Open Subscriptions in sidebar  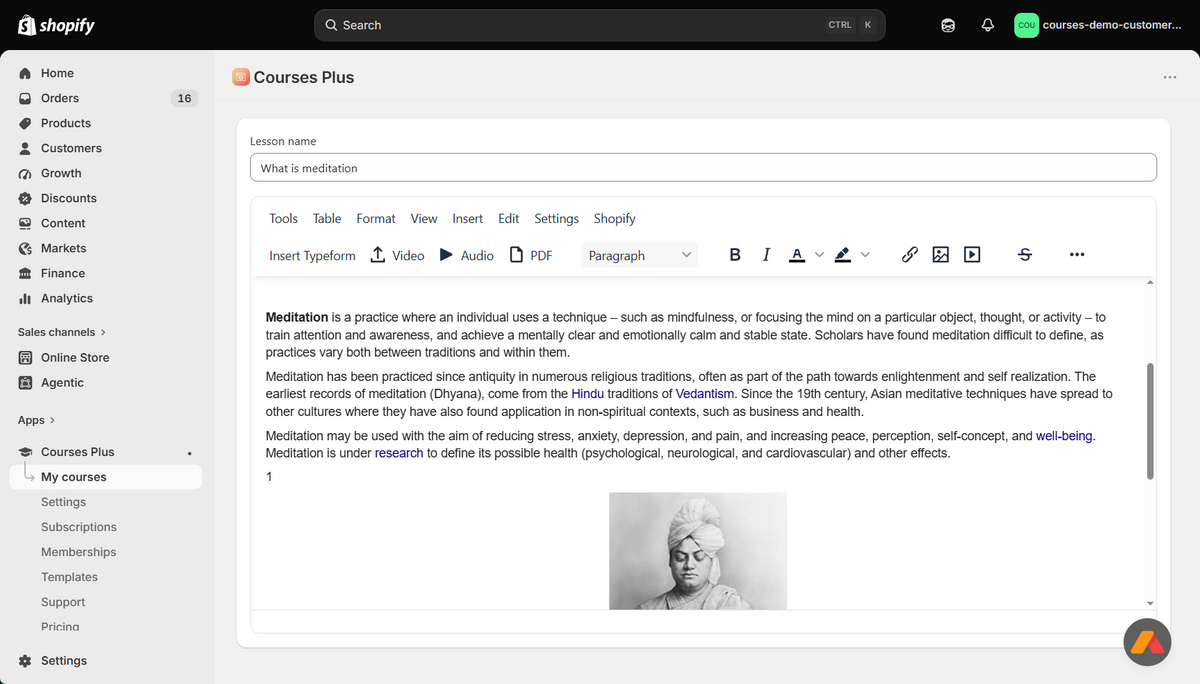click(x=79, y=527)
